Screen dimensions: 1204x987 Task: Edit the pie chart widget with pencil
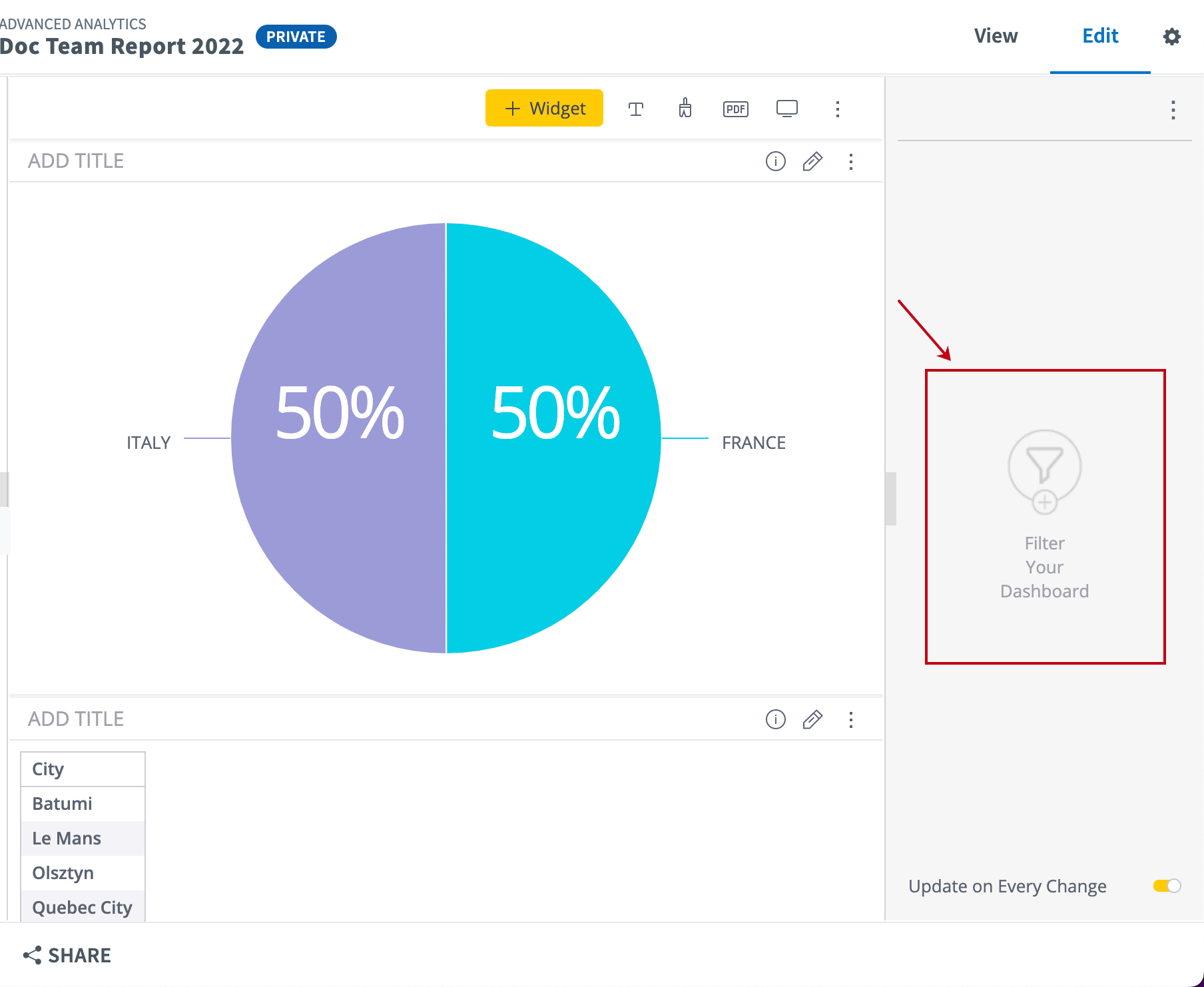click(812, 161)
